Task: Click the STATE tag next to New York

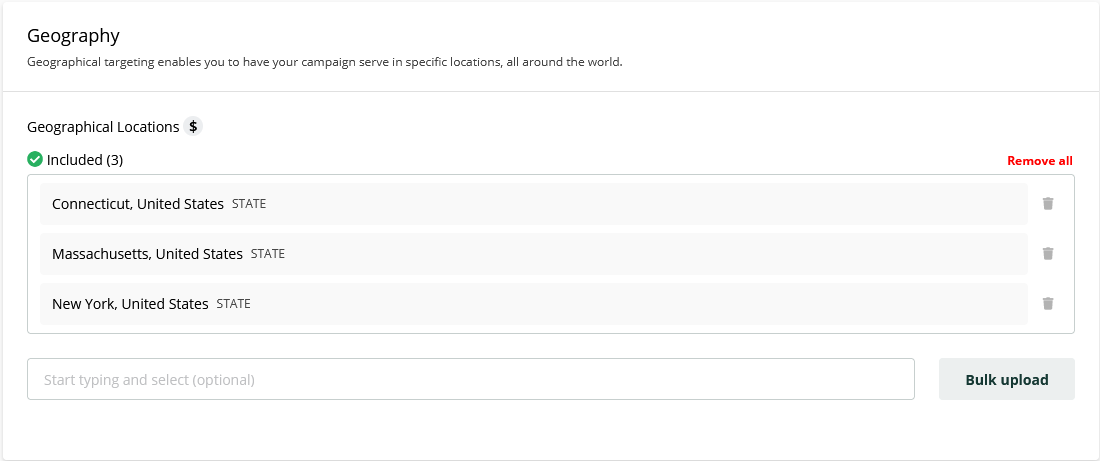Action: point(233,304)
